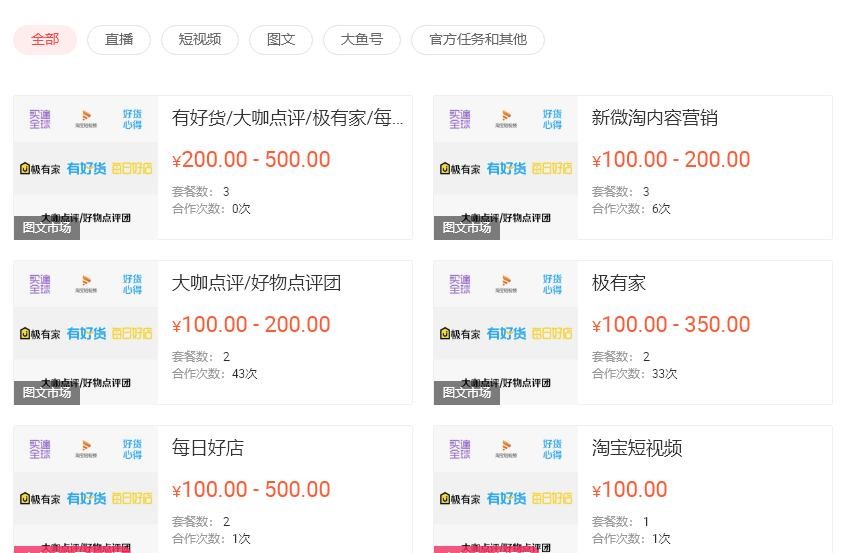Screen dimensions: 850x553
Task: Click the 图文市场 badge on 大咖点评 card
Action: pyautogui.click(x=47, y=393)
